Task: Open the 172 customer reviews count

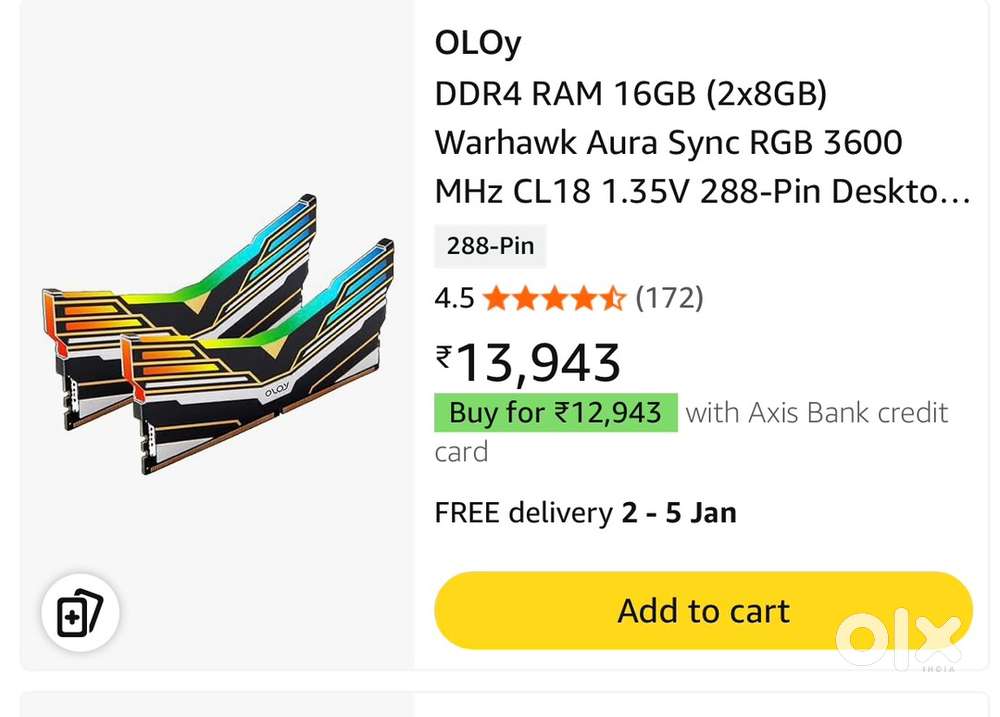Action: 670,298
